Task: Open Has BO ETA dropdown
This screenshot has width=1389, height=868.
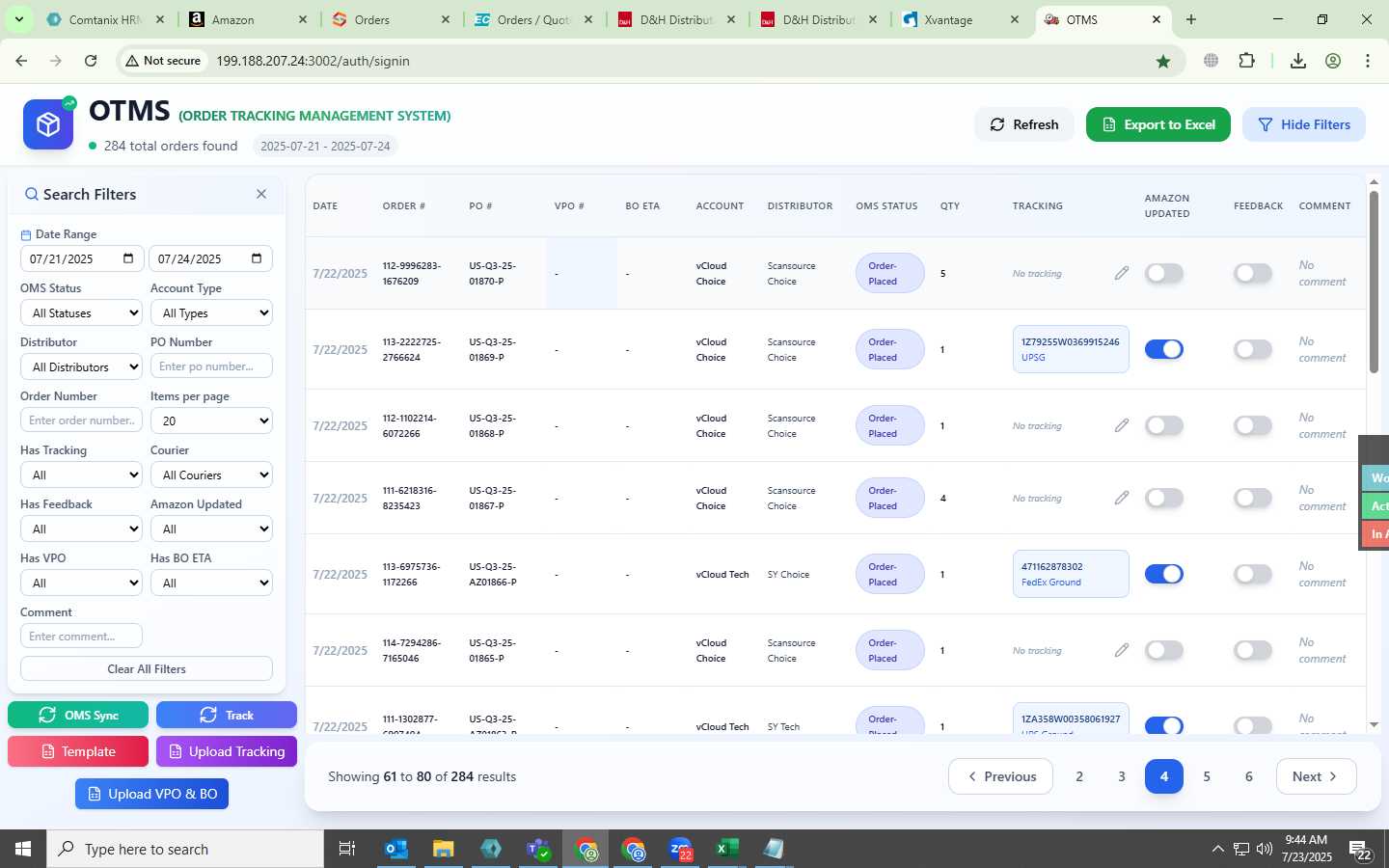Action: [x=211, y=583]
